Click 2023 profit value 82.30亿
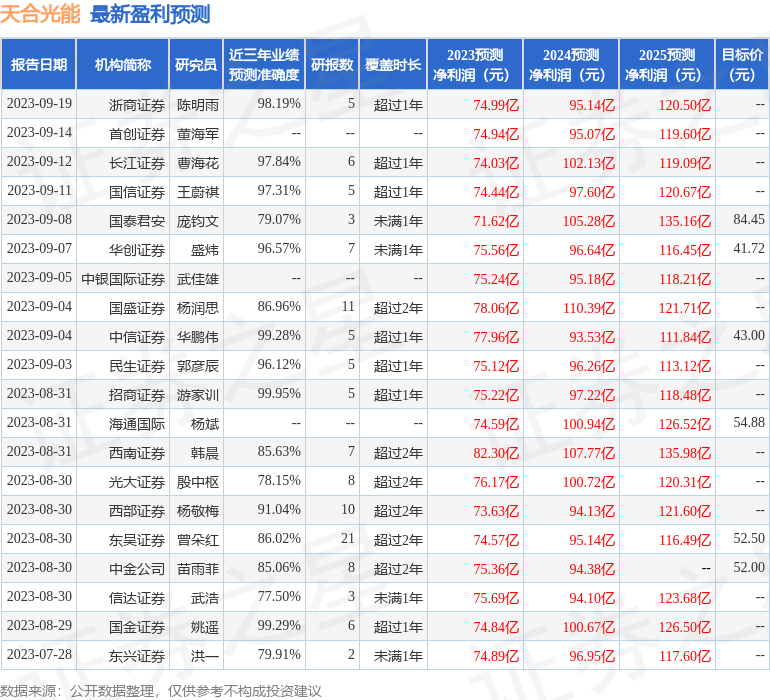Image resolution: width=770 pixels, height=700 pixels. pyautogui.click(x=496, y=452)
